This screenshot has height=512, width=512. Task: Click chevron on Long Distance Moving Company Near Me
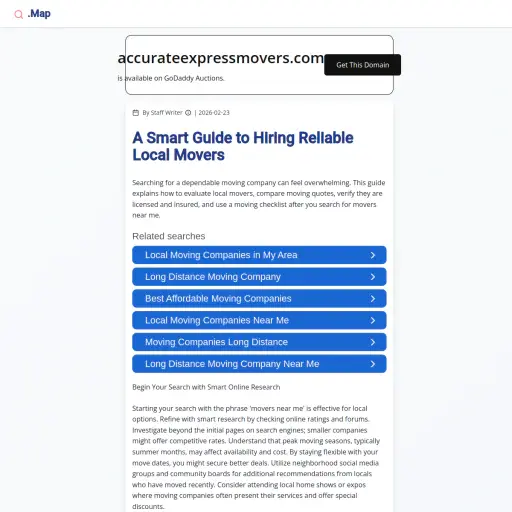click(x=373, y=364)
